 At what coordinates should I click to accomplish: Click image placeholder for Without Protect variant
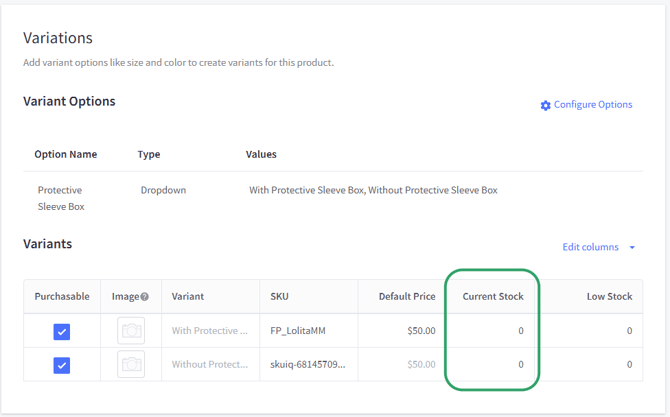point(131,364)
